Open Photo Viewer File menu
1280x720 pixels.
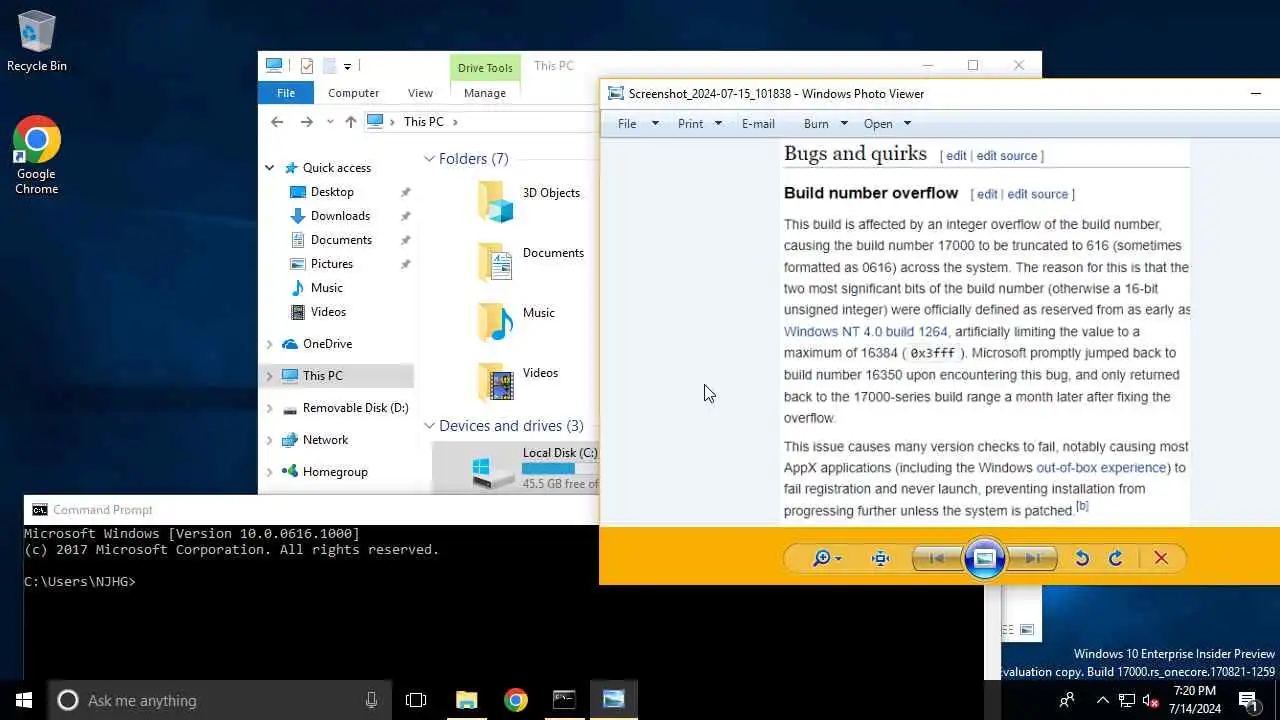coord(638,124)
